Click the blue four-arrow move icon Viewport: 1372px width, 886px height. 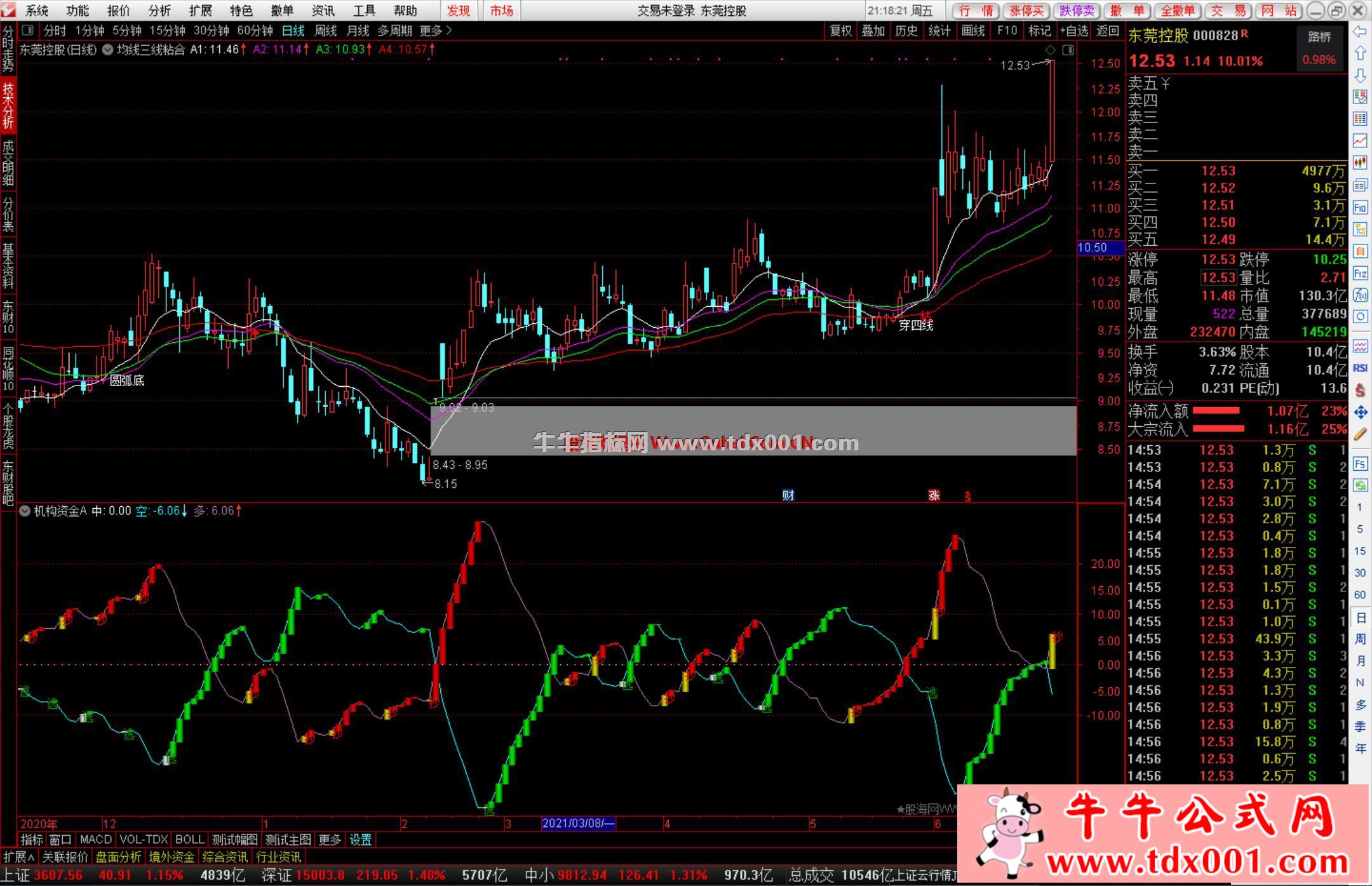click(1360, 412)
